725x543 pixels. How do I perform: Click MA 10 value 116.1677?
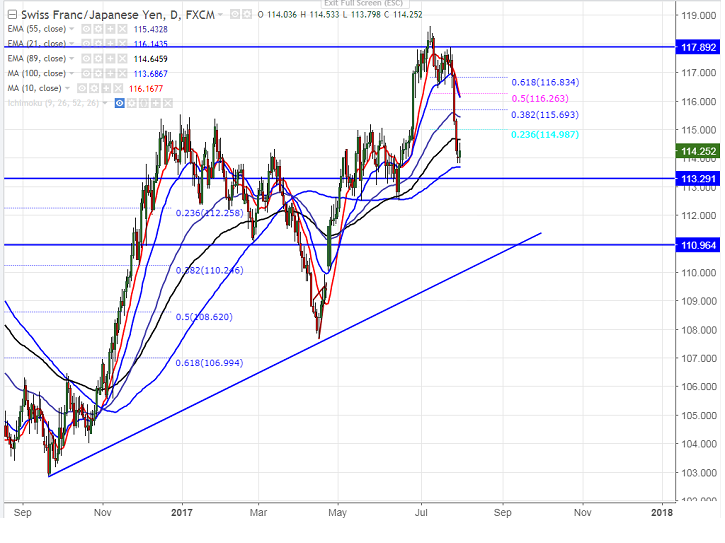coord(146,88)
